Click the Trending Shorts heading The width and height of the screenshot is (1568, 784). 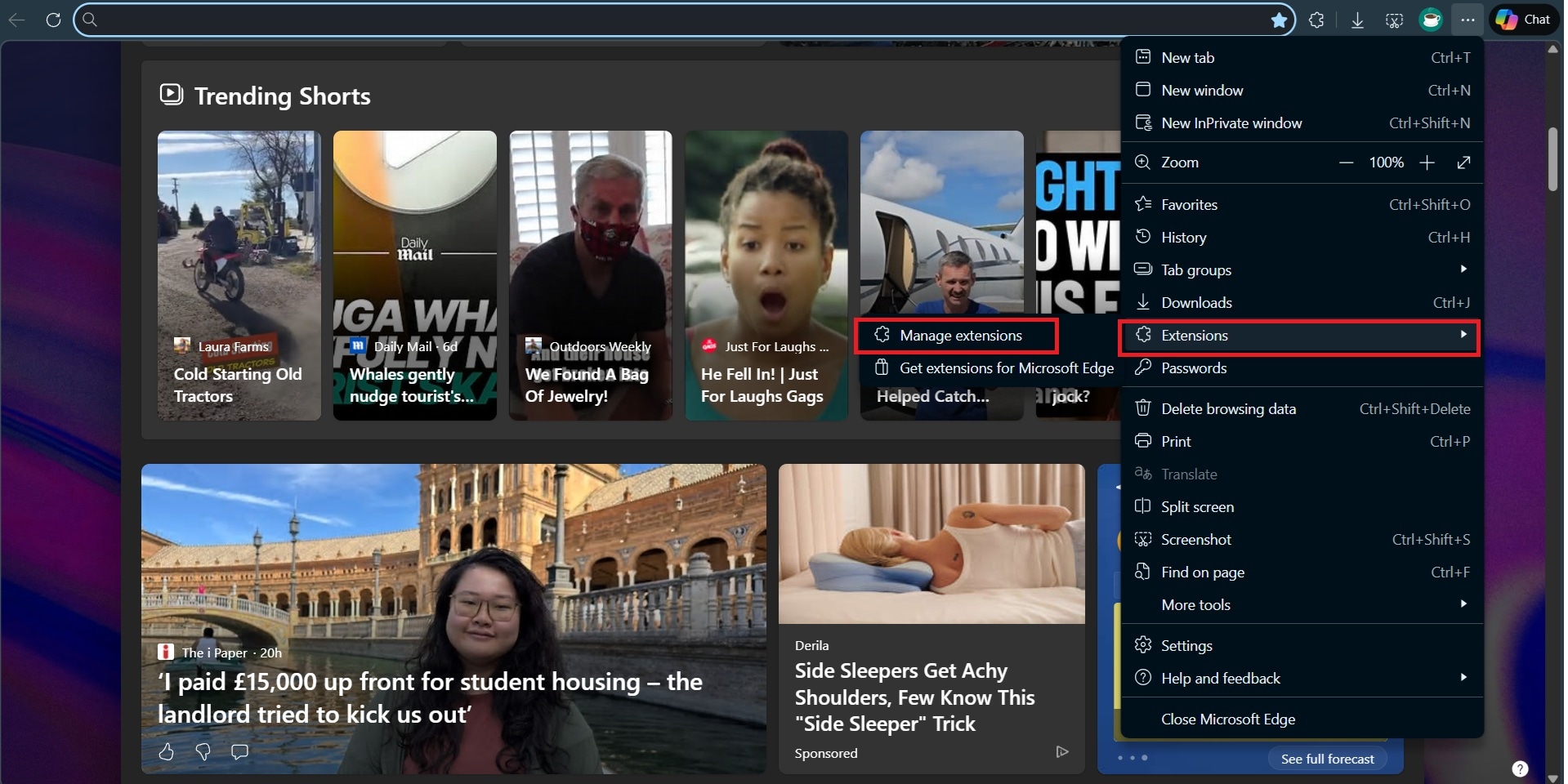pyautogui.click(x=282, y=96)
